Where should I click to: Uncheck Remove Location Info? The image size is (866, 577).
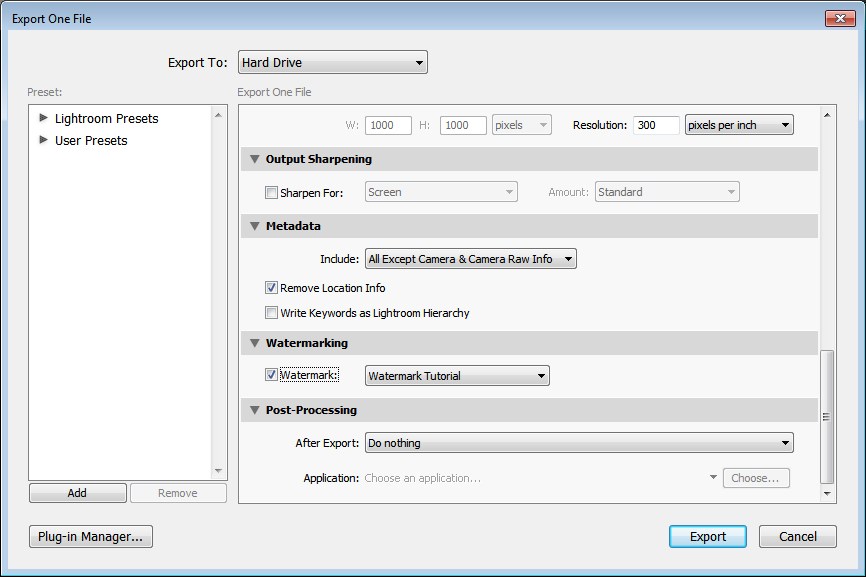(x=271, y=288)
